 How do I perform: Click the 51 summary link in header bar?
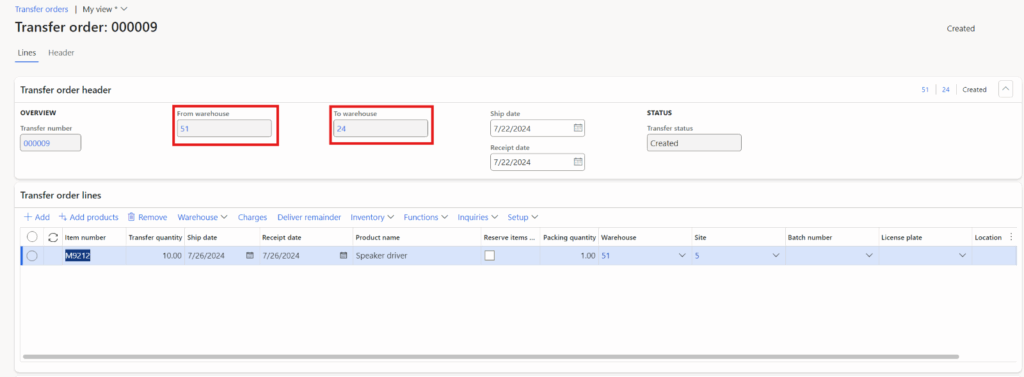pyautogui.click(x=925, y=90)
